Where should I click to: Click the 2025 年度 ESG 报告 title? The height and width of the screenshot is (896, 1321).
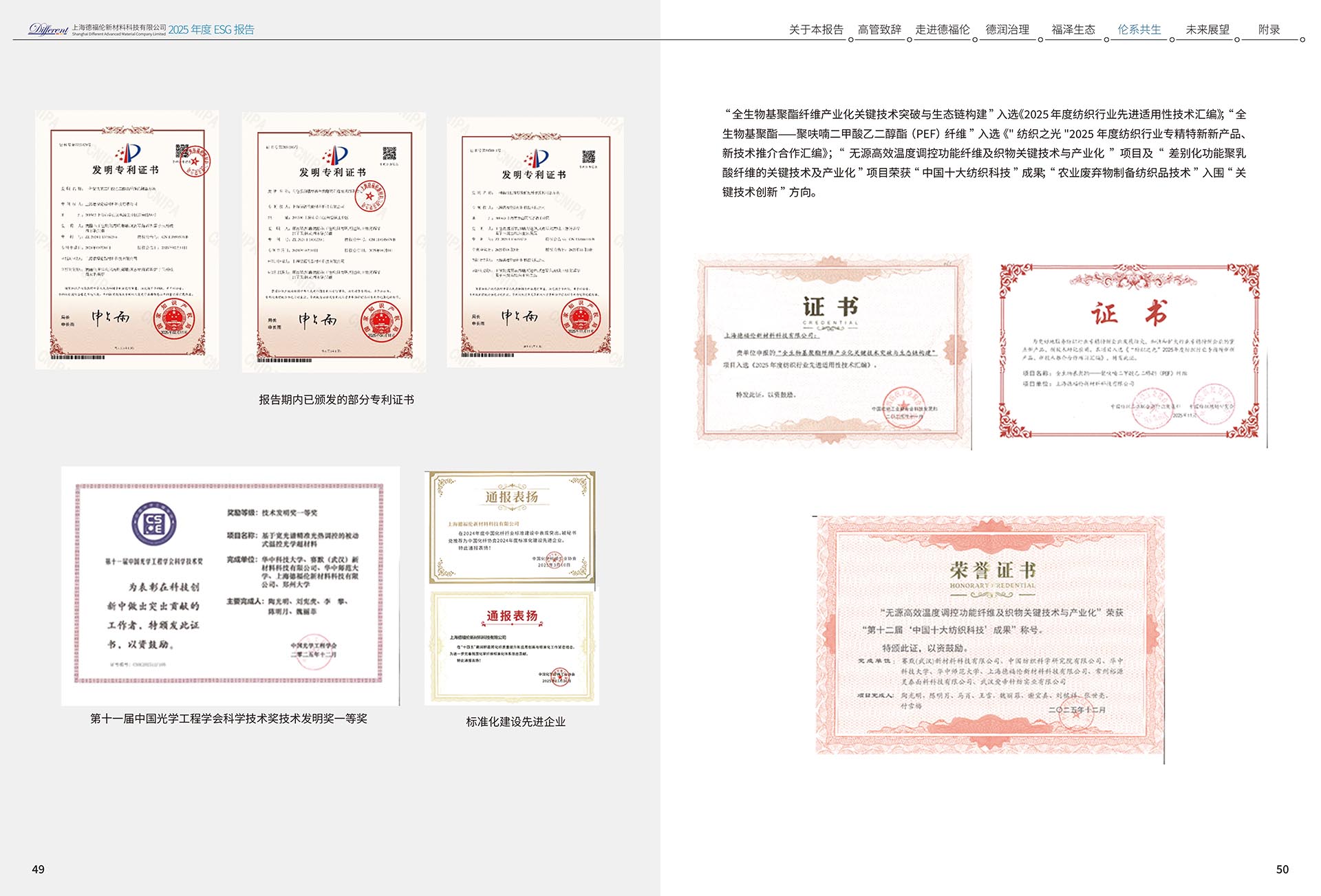(211, 30)
